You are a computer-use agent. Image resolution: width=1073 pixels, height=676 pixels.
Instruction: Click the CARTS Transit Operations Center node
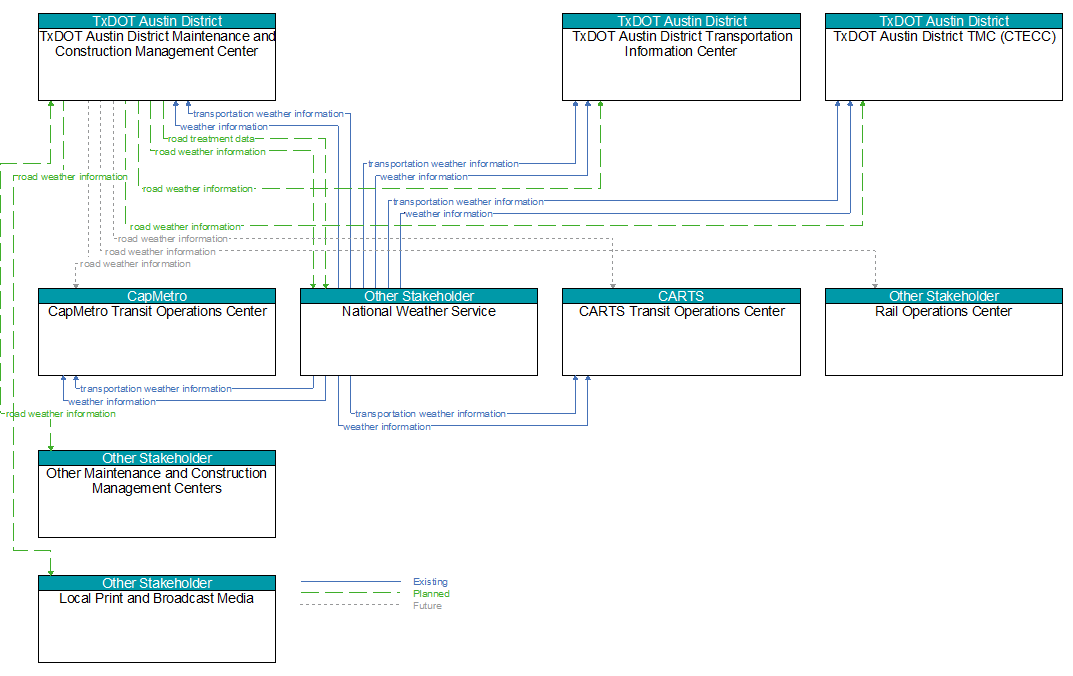coord(681,332)
